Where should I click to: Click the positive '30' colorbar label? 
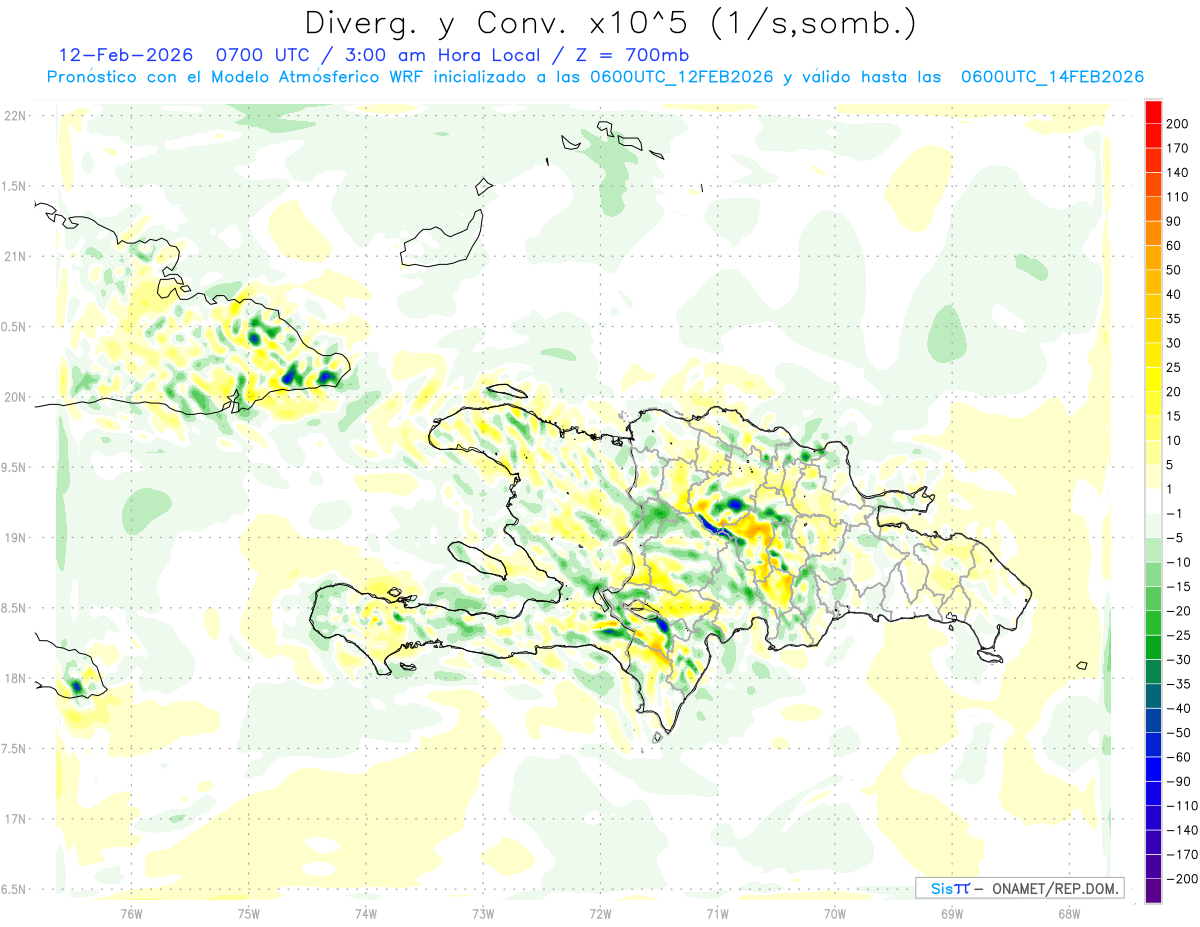[1174, 343]
